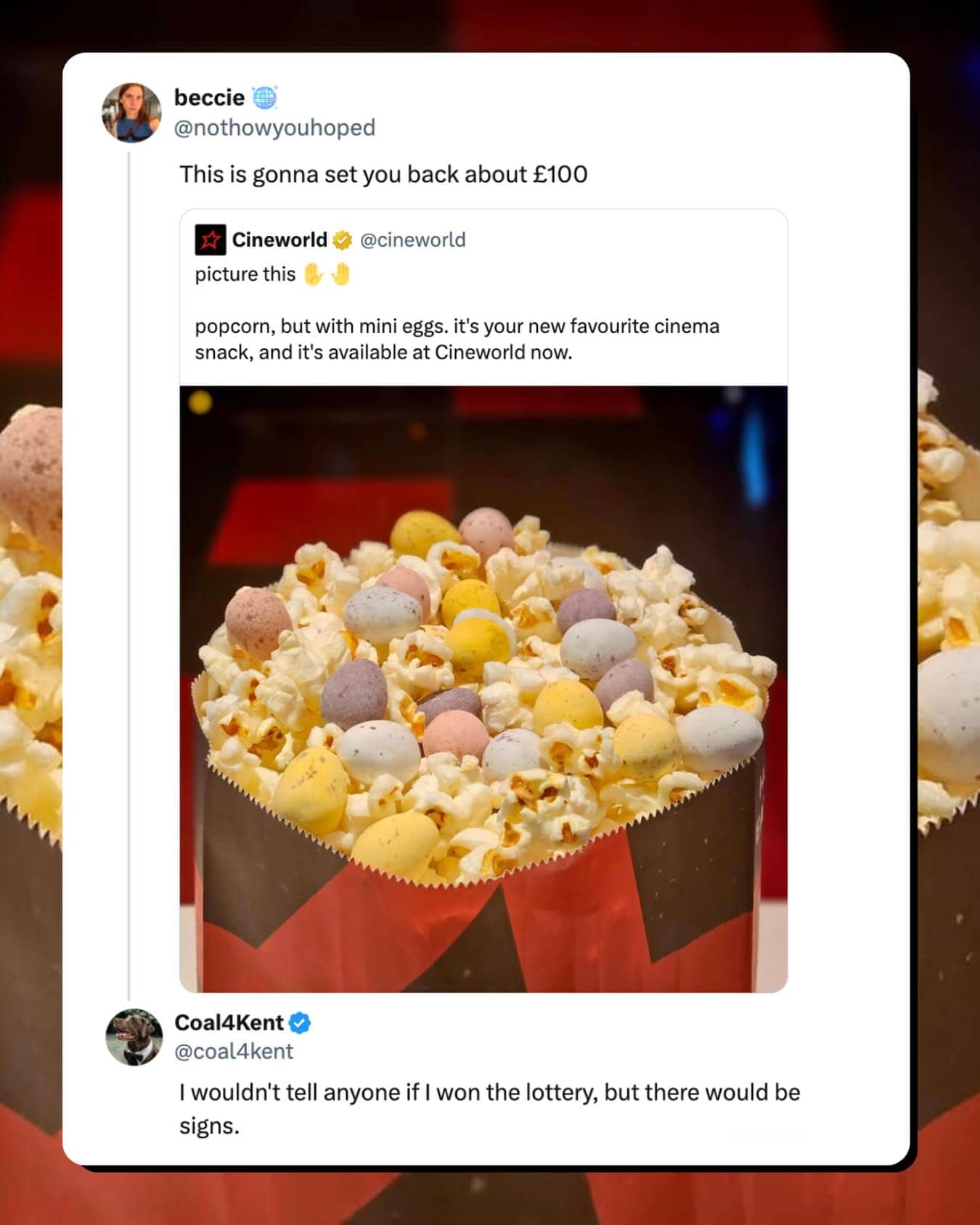Click the lottery reply text
The image size is (980, 1225).
coord(489,1109)
